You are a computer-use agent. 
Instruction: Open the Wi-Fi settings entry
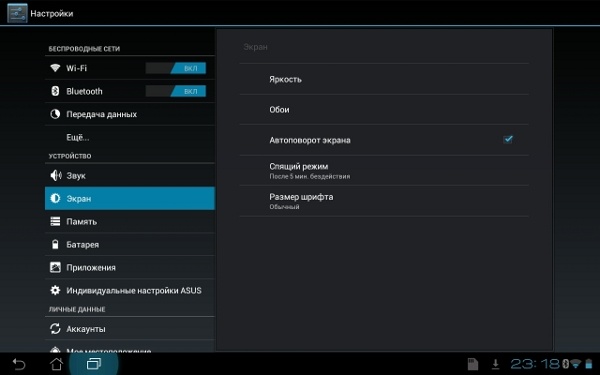[130, 68]
